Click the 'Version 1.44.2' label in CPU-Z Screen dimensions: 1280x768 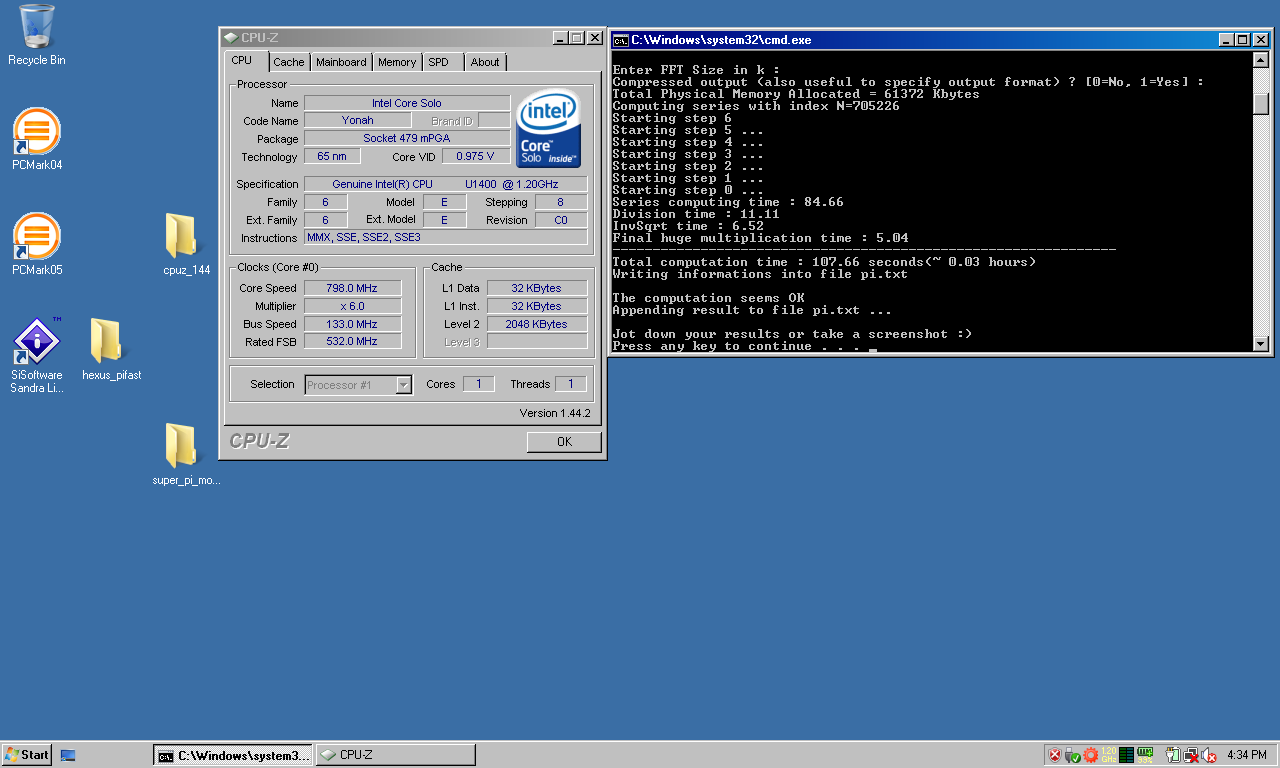pos(555,413)
